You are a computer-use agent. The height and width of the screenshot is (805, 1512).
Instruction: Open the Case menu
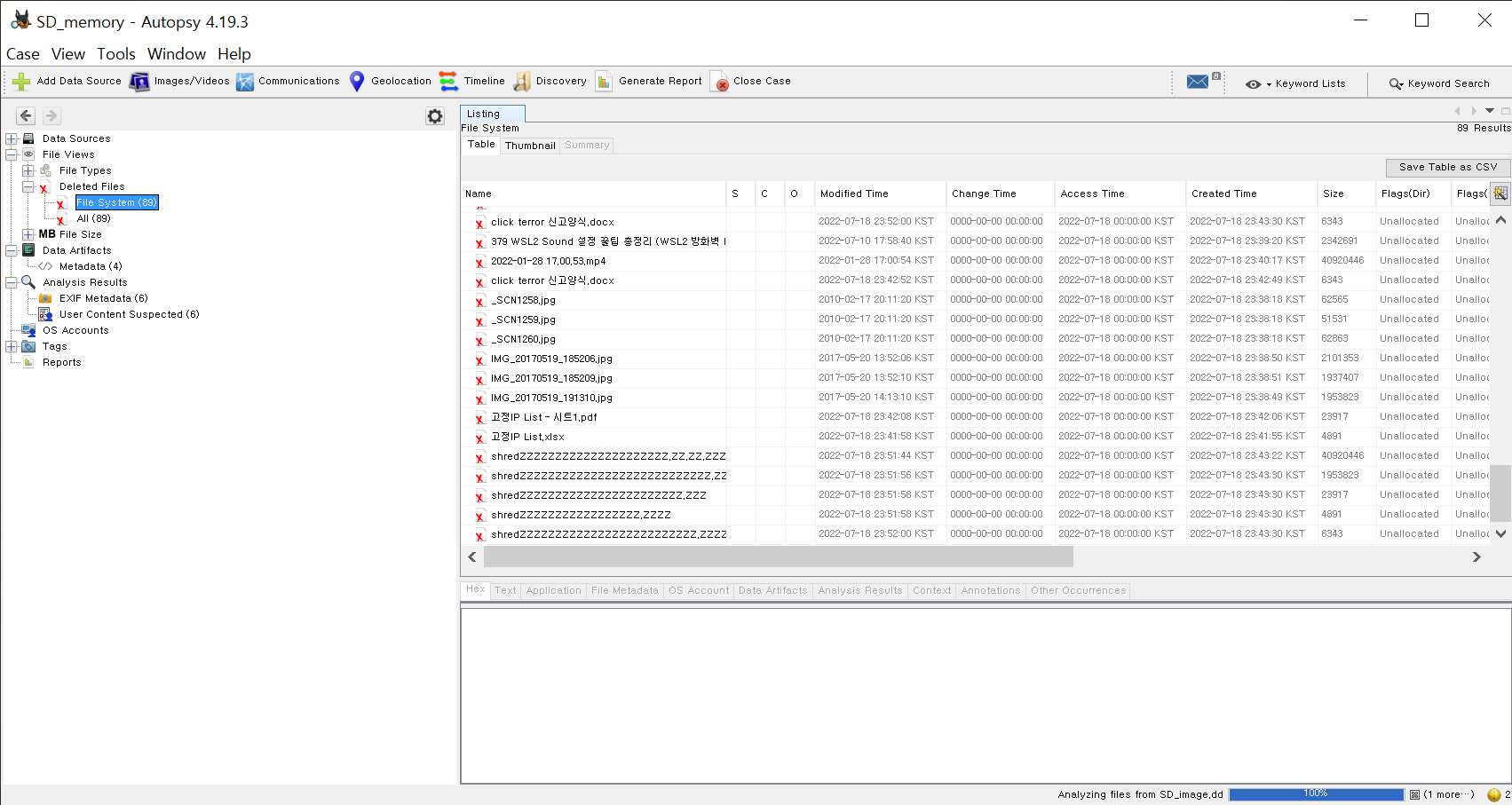click(x=23, y=54)
